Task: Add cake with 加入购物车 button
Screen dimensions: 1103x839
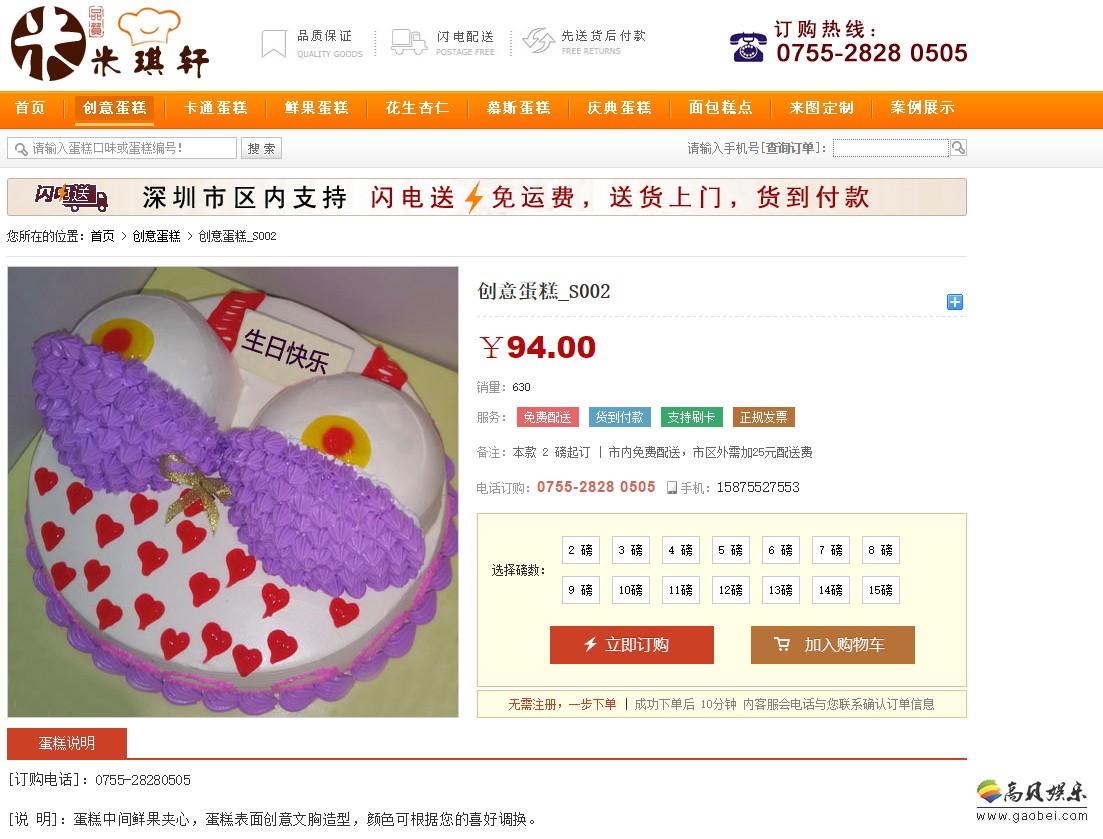Action: [x=833, y=645]
